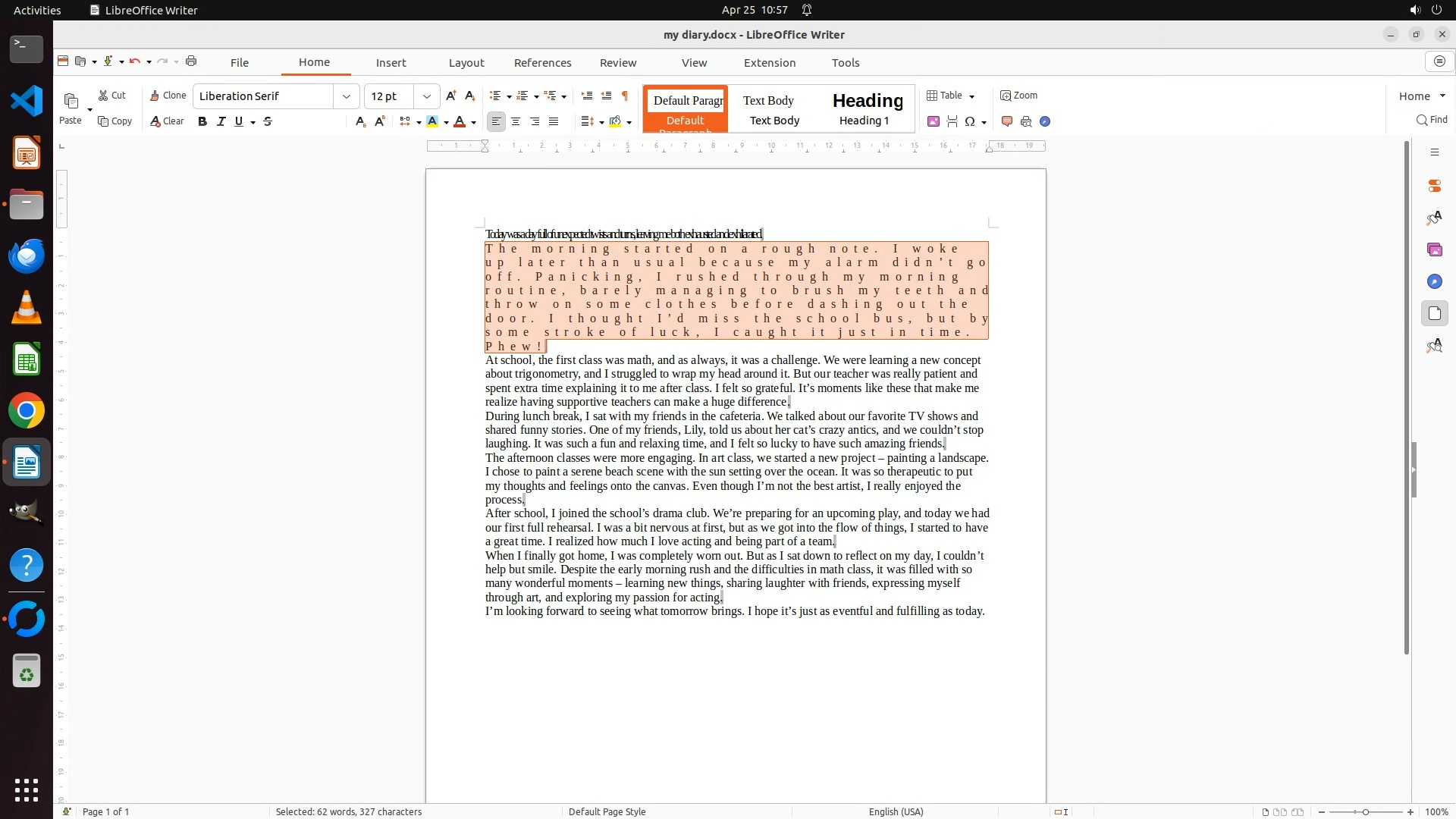Switch to the Layout tab
Image resolution: width=1456 pixels, height=819 pixels.
pos(466,63)
